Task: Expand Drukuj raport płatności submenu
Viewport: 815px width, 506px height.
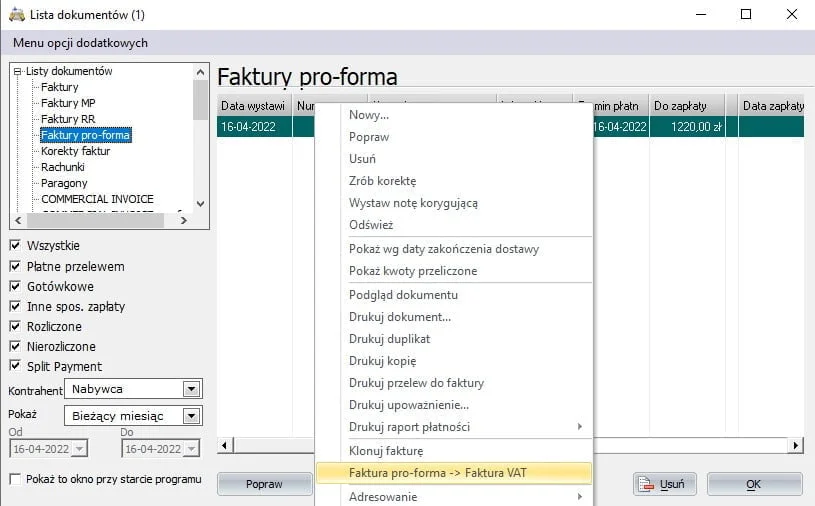Action: coord(453,427)
